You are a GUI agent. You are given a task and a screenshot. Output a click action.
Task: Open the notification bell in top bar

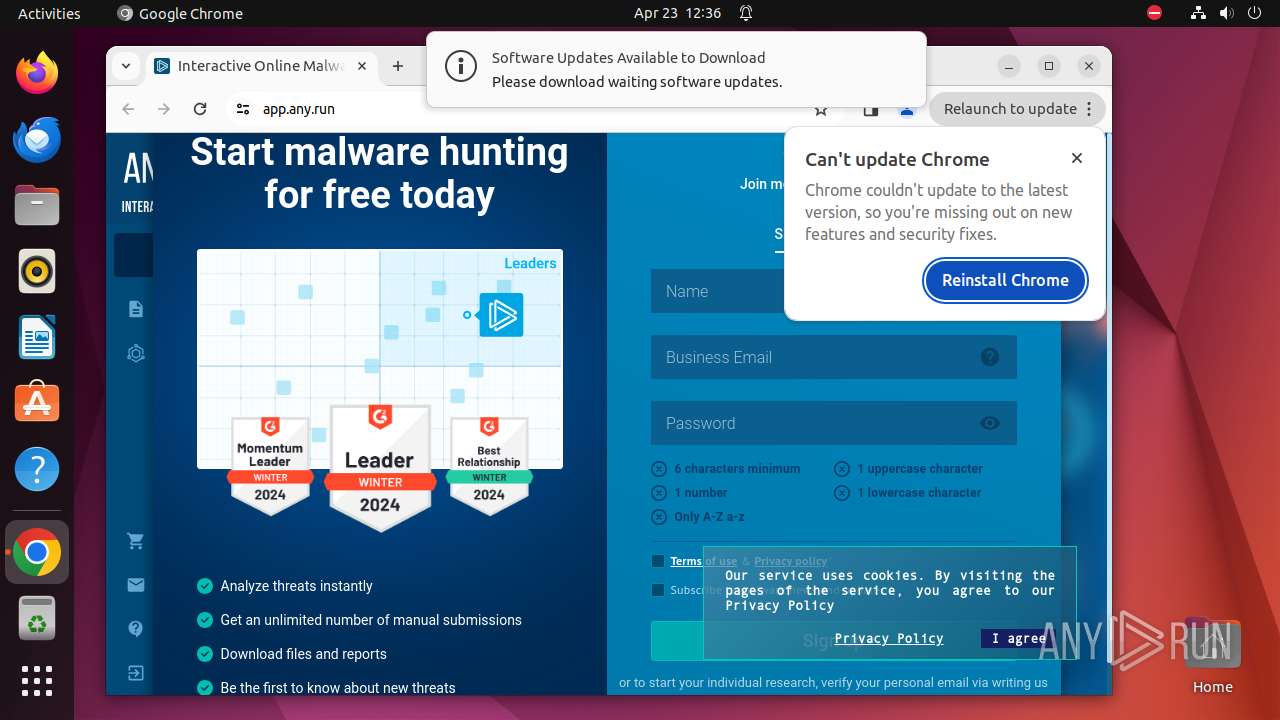(746, 13)
